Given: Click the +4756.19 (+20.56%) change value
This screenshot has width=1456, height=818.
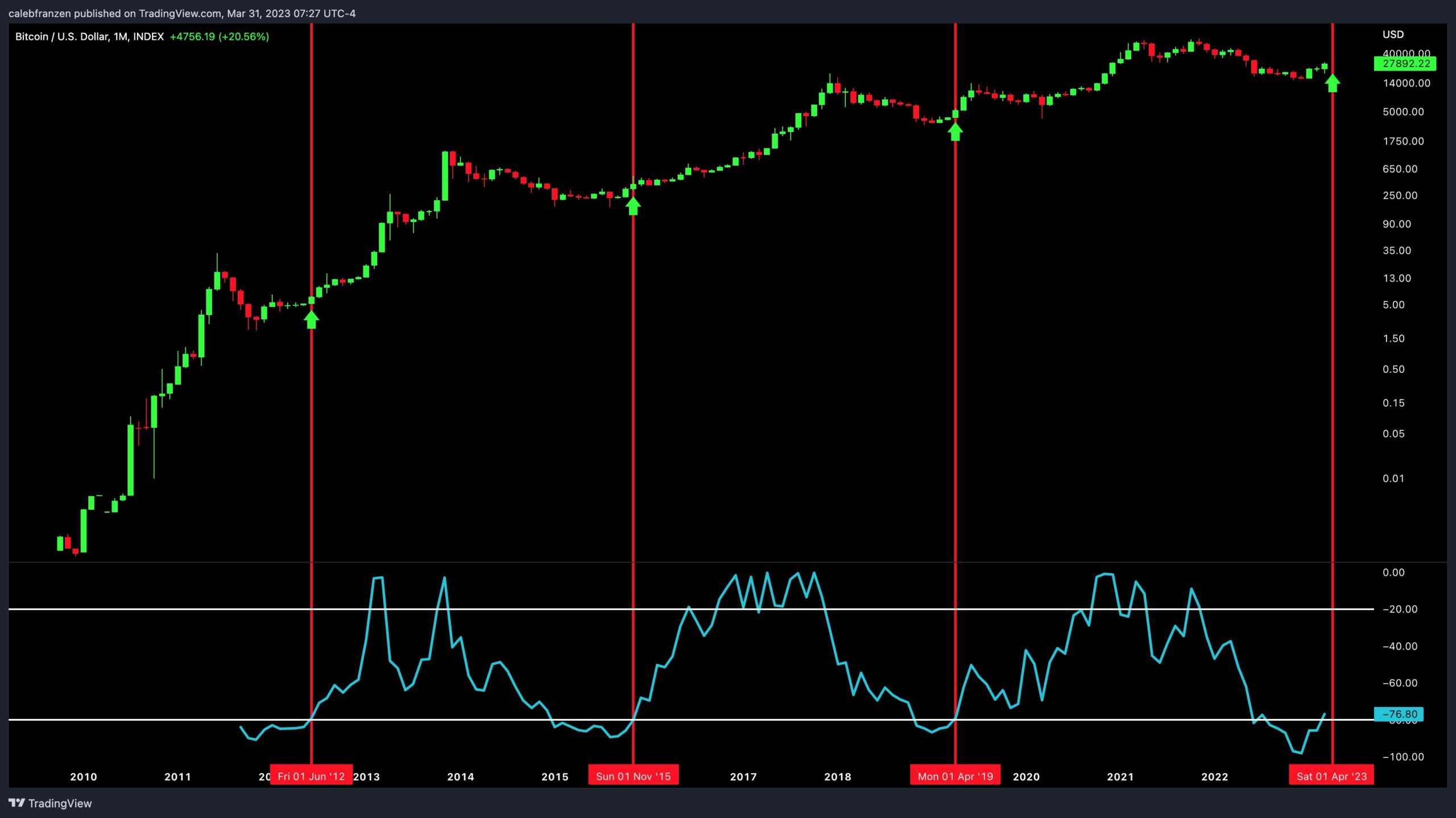Looking at the screenshot, I should (219, 36).
